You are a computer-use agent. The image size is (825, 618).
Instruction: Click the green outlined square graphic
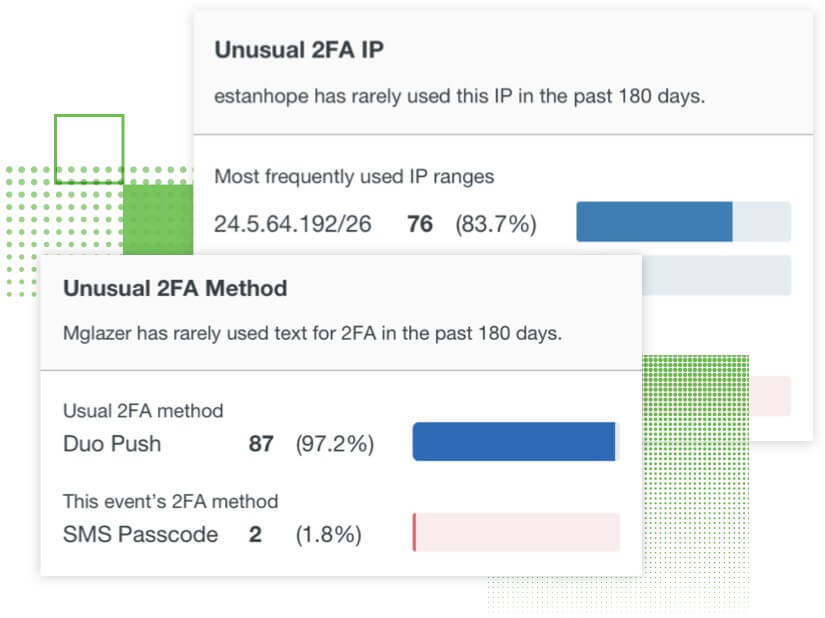[89, 149]
